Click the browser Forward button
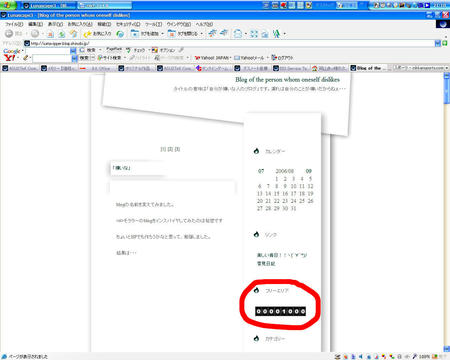 pyautogui.click(x=35, y=34)
